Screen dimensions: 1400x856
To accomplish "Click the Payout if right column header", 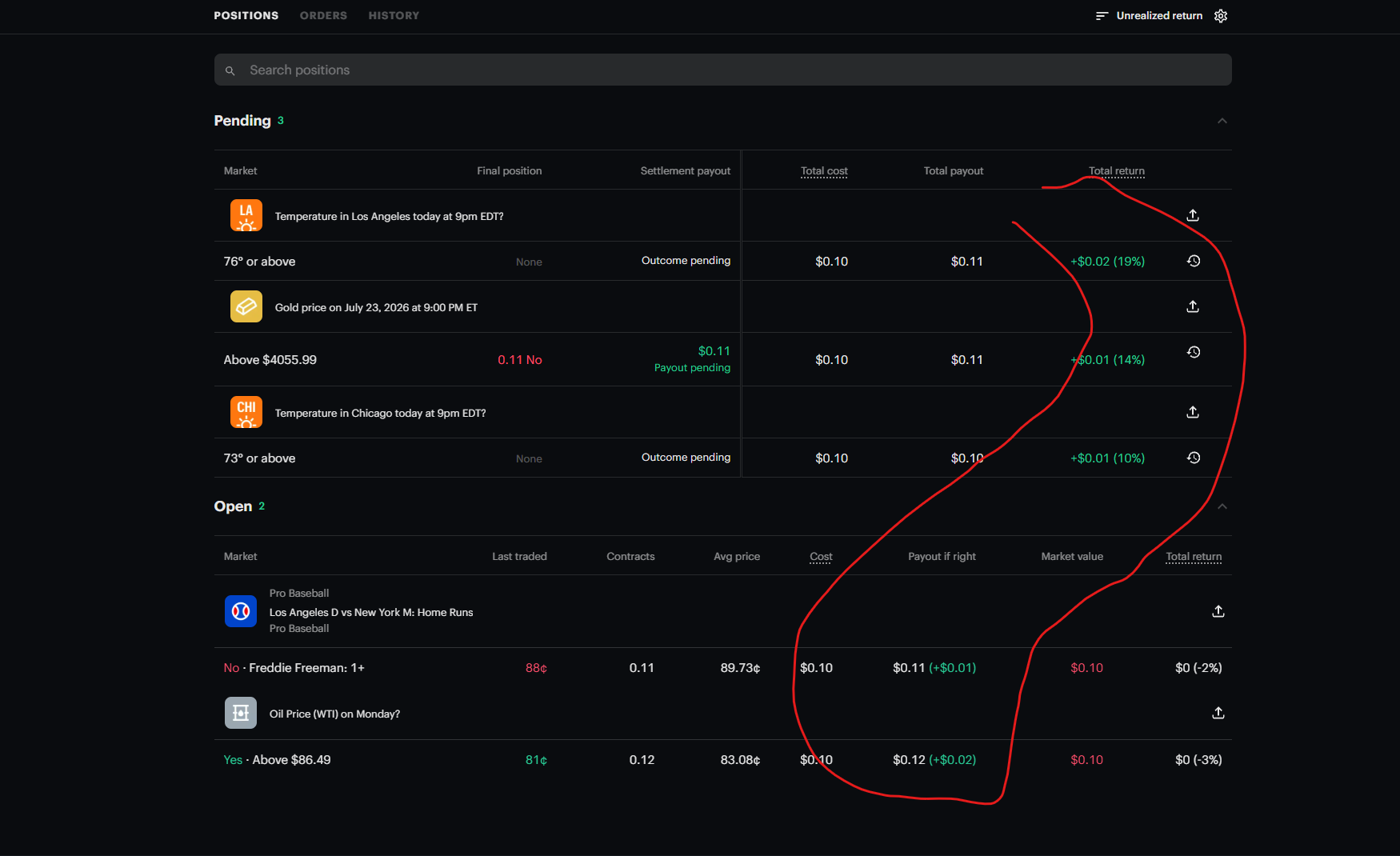I will click(942, 557).
